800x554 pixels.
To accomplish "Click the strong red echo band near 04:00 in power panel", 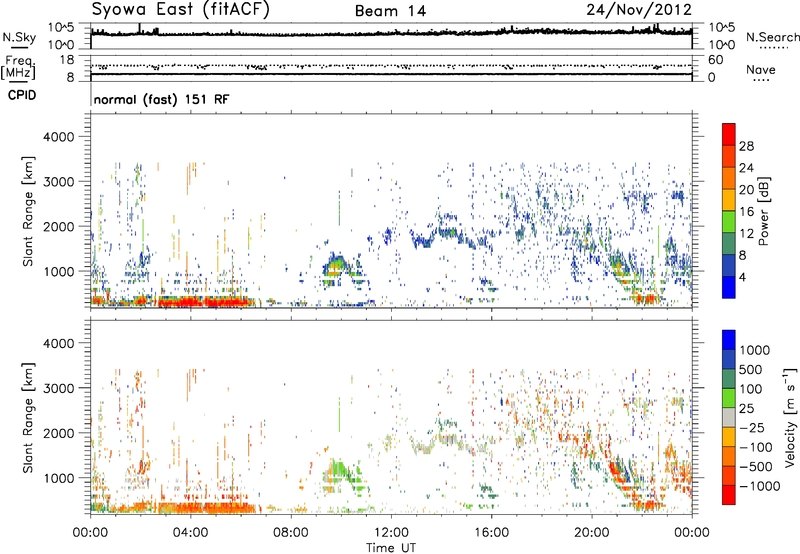I will (x=204, y=302).
